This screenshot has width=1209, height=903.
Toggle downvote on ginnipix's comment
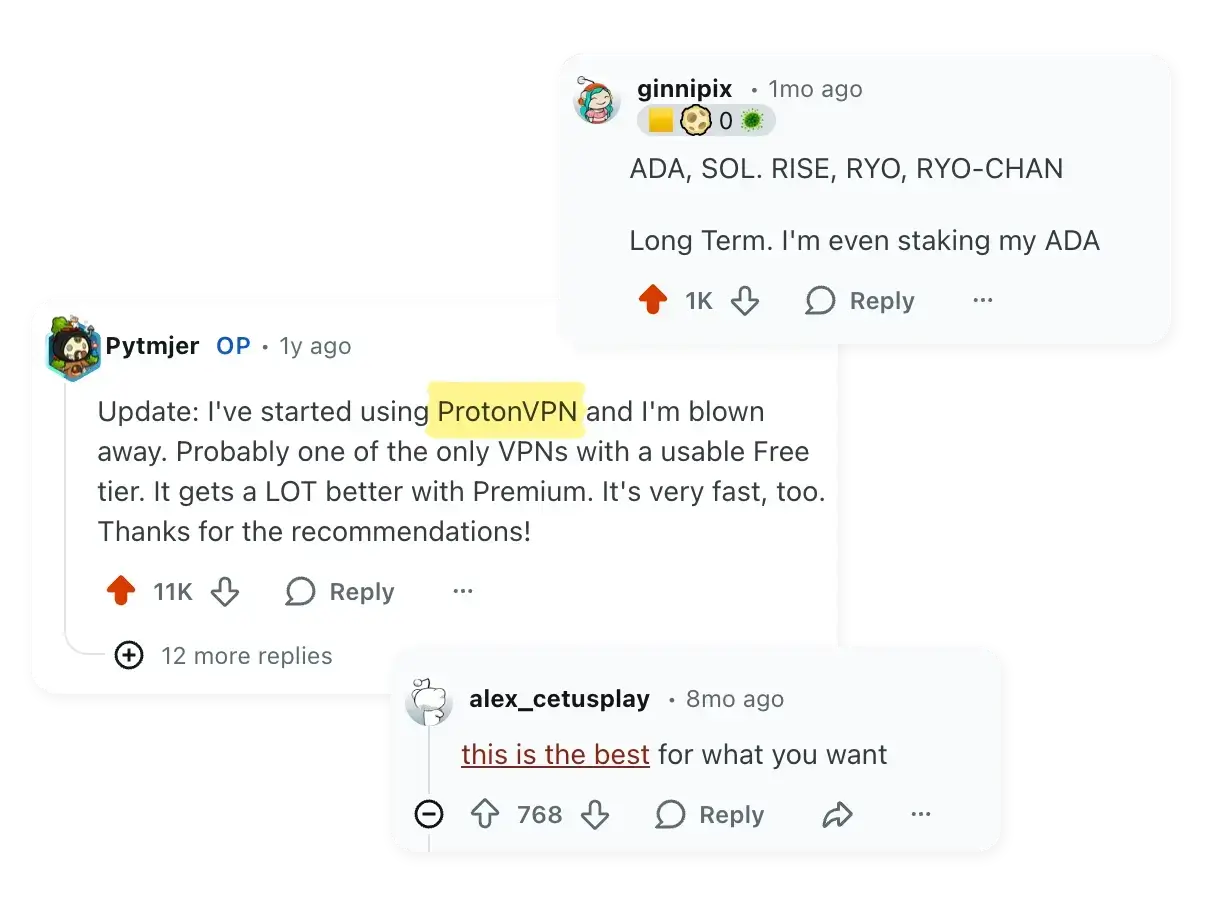click(745, 300)
